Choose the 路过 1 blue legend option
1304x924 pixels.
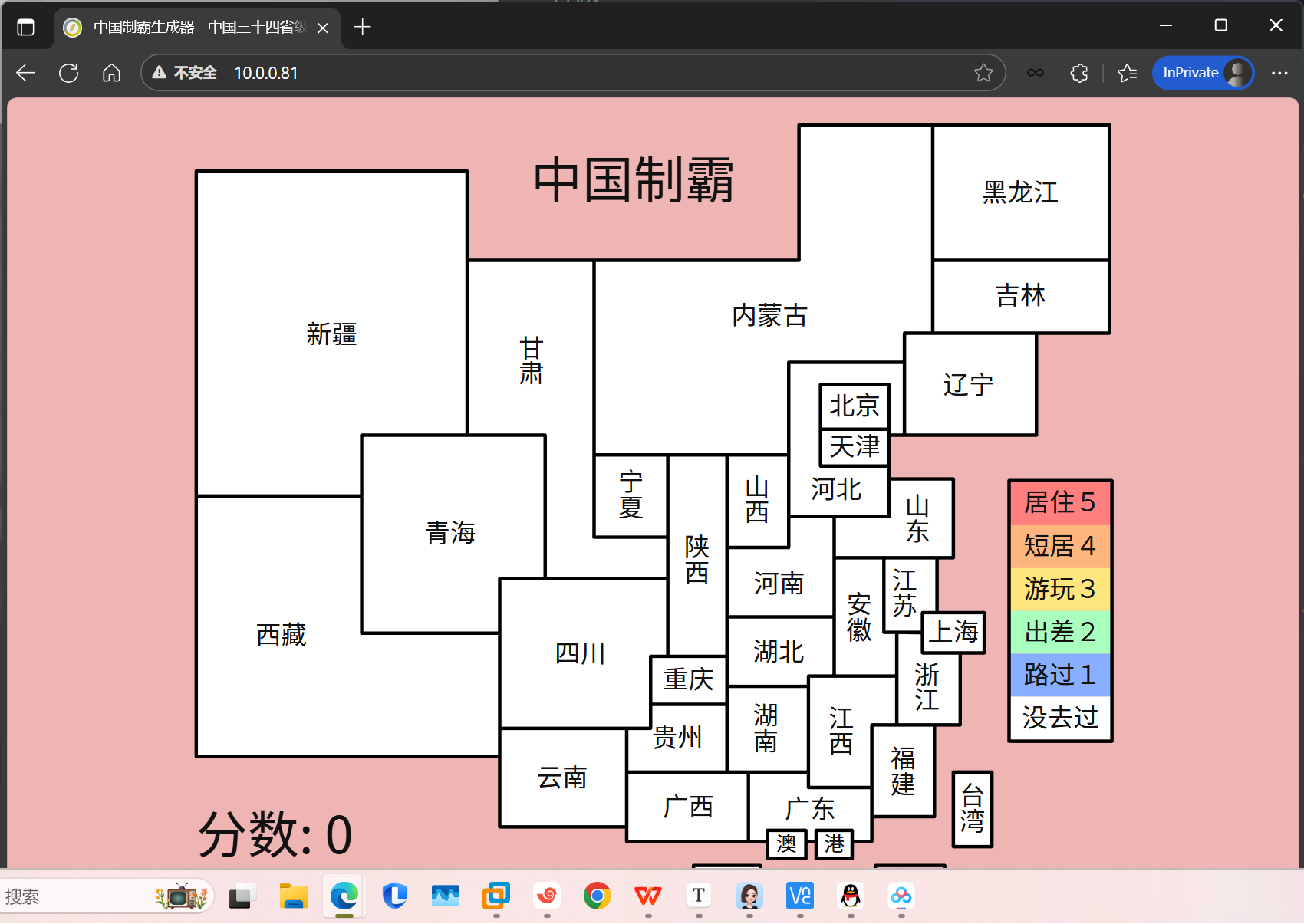pos(1060,675)
